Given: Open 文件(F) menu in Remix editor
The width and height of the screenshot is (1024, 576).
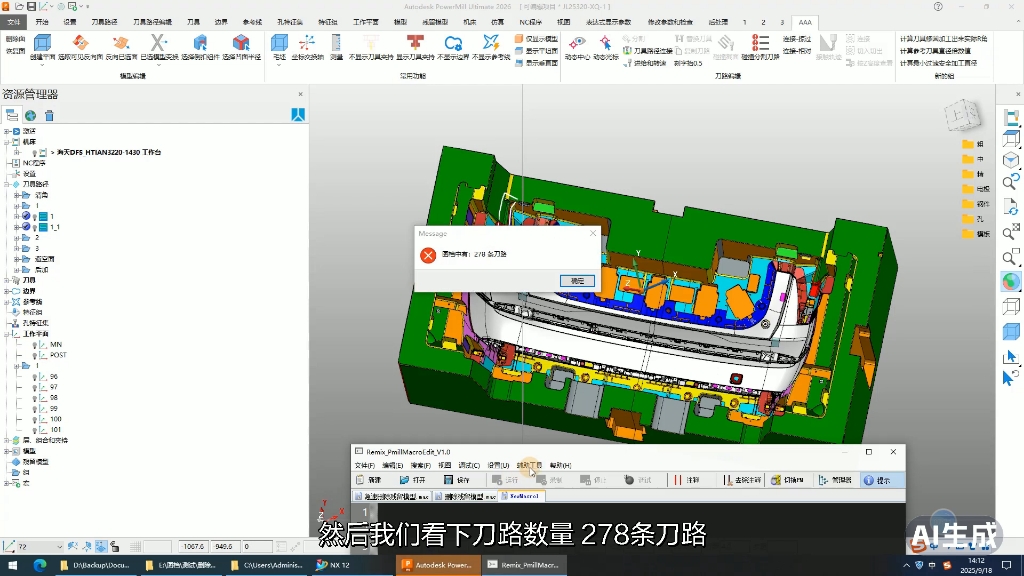Looking at the screenshot, I should point(364,466).
